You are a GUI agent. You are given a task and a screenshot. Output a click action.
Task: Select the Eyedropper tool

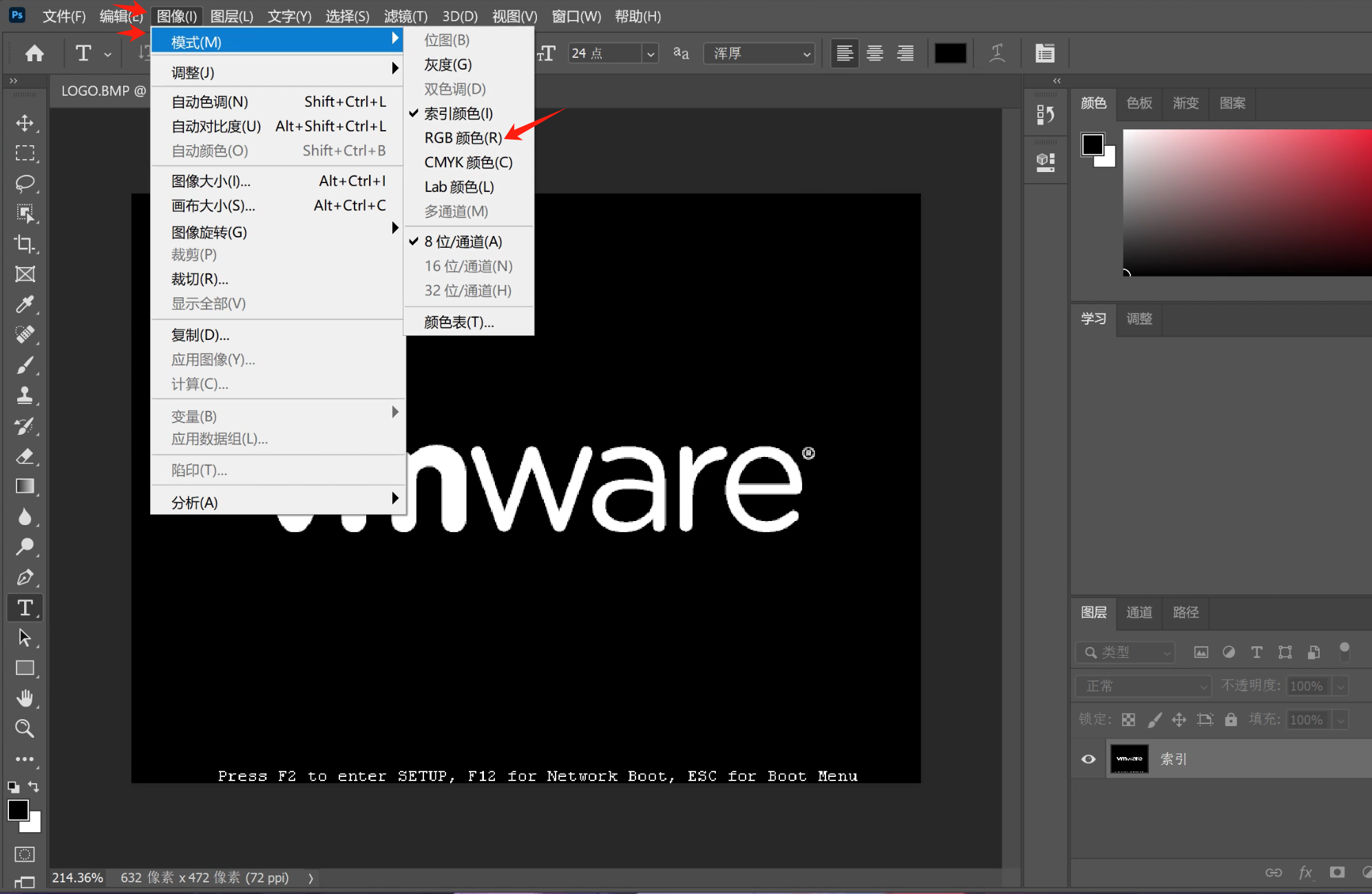[x=25, y=304]
